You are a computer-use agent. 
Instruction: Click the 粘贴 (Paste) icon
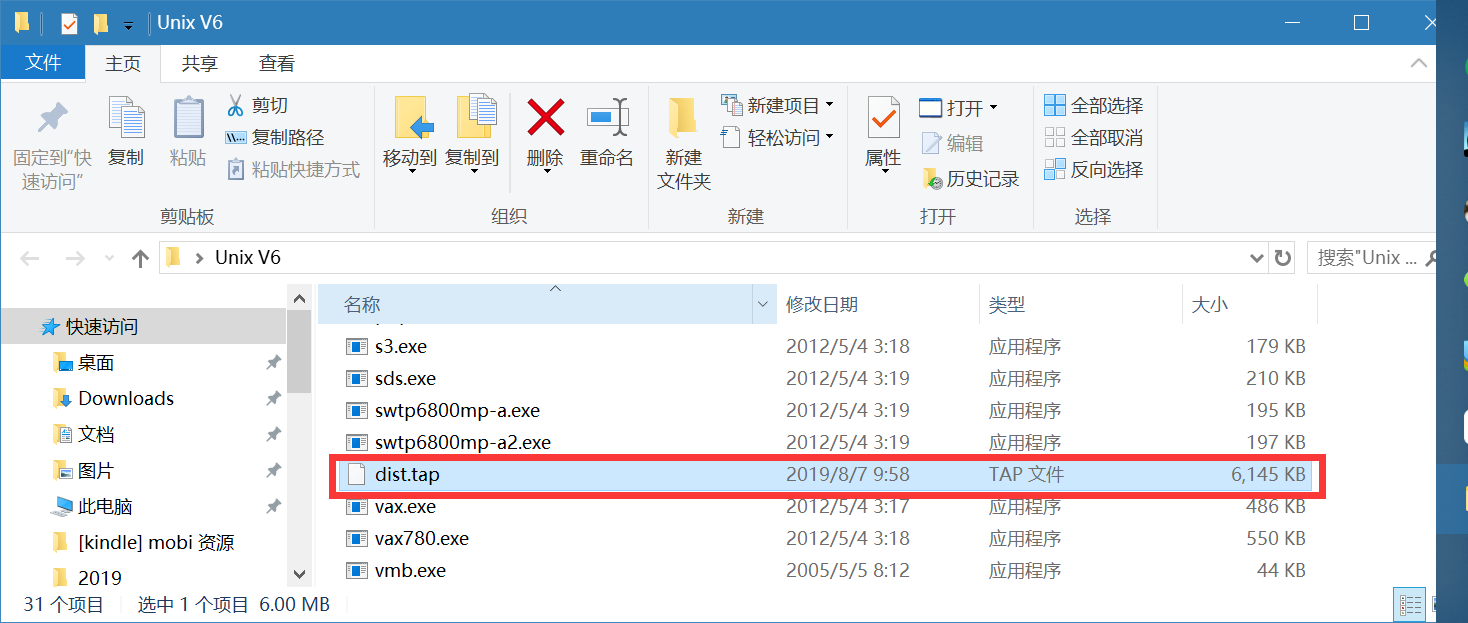[x=187, y=130]
